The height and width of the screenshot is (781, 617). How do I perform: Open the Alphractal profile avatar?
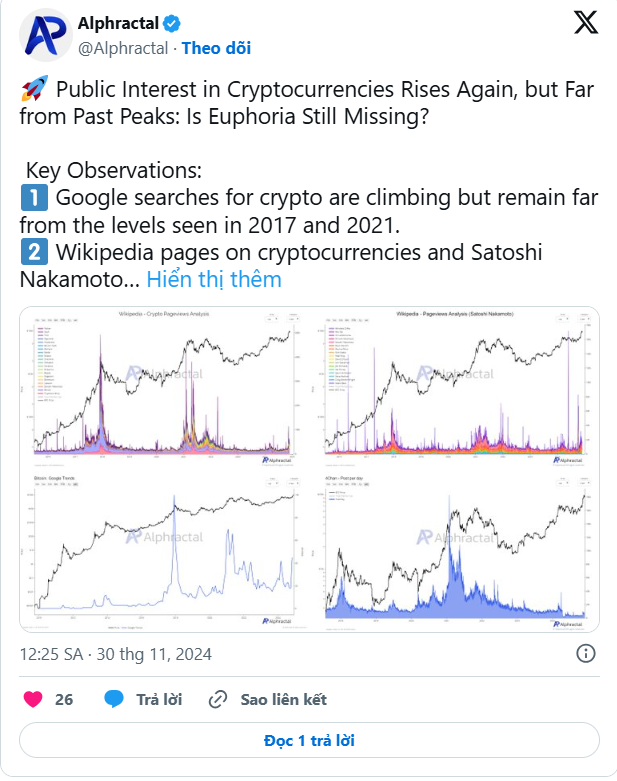(45, 36)
